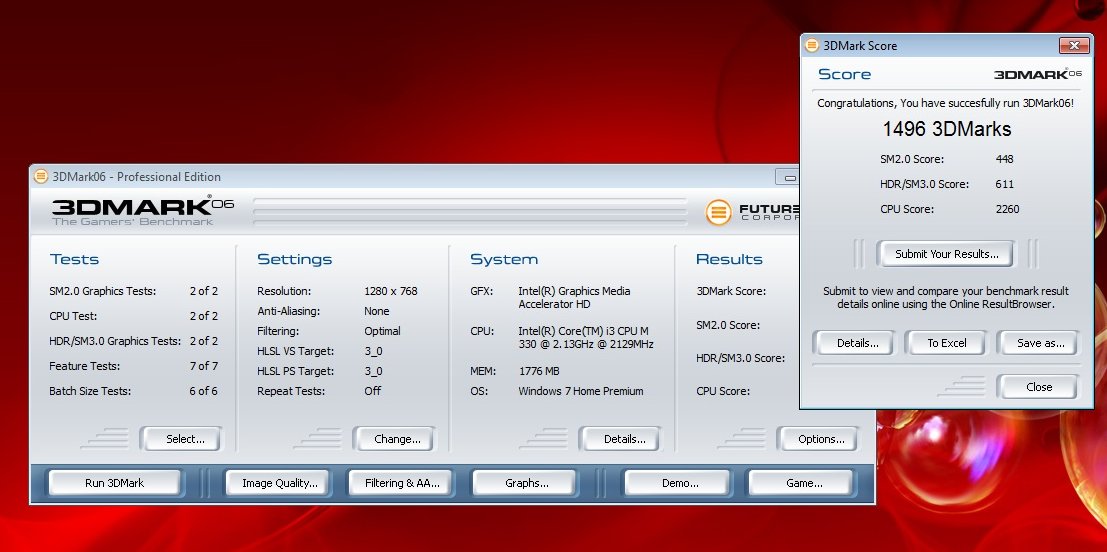Open the Graphs dialog
This screenshot has height=552, width=1107.
[527, 483]
